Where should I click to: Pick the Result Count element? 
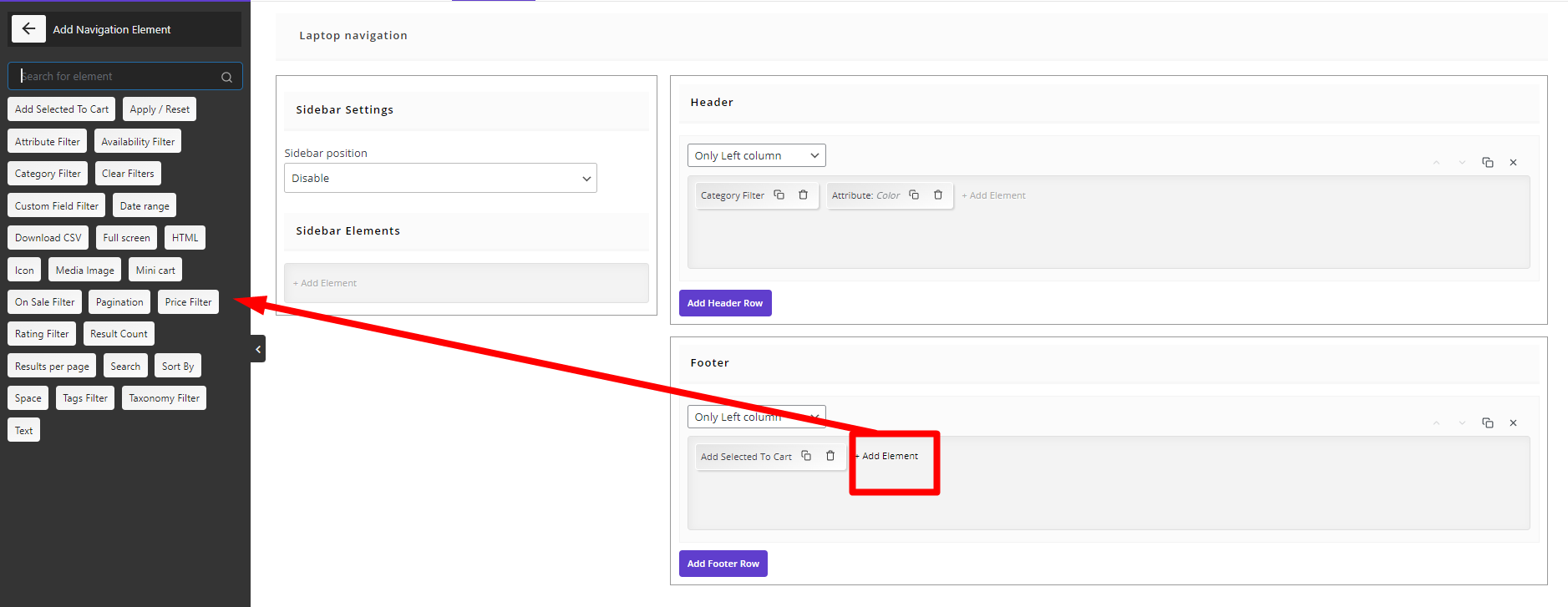tap(119, 334)
